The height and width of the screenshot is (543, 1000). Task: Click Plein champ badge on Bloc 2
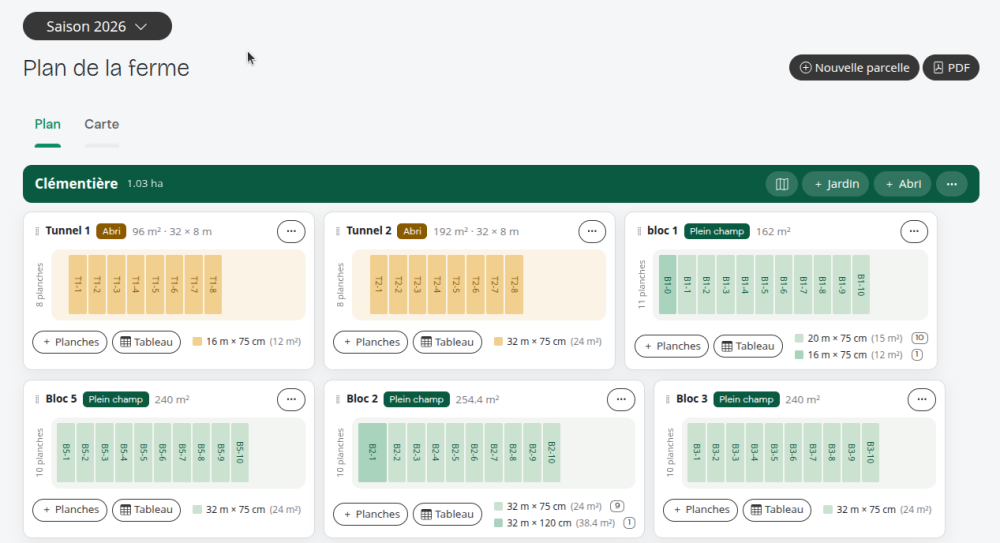(x=416, y=399)
